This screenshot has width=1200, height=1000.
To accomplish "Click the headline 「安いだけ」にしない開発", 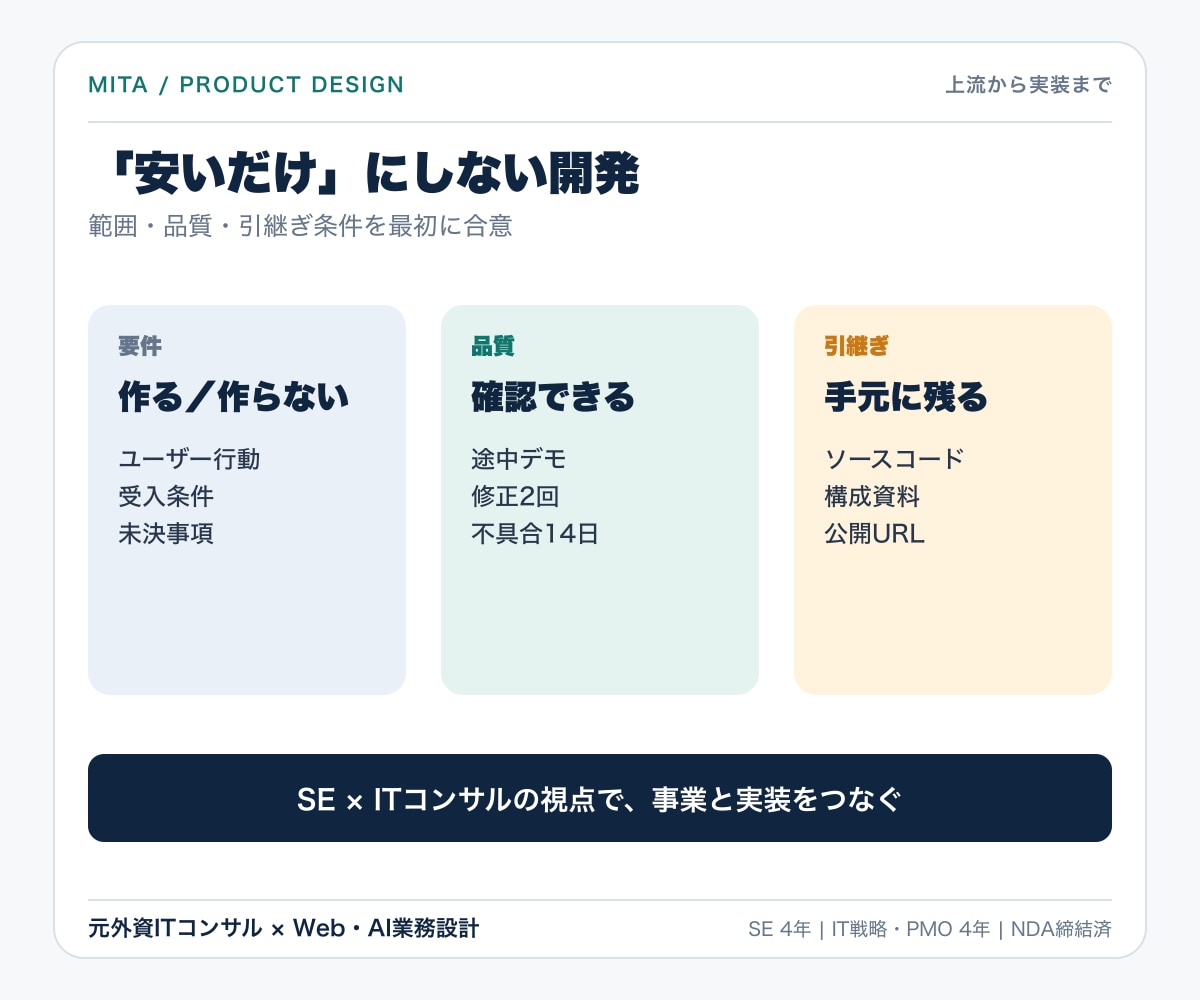I will (x=374, y=175).
